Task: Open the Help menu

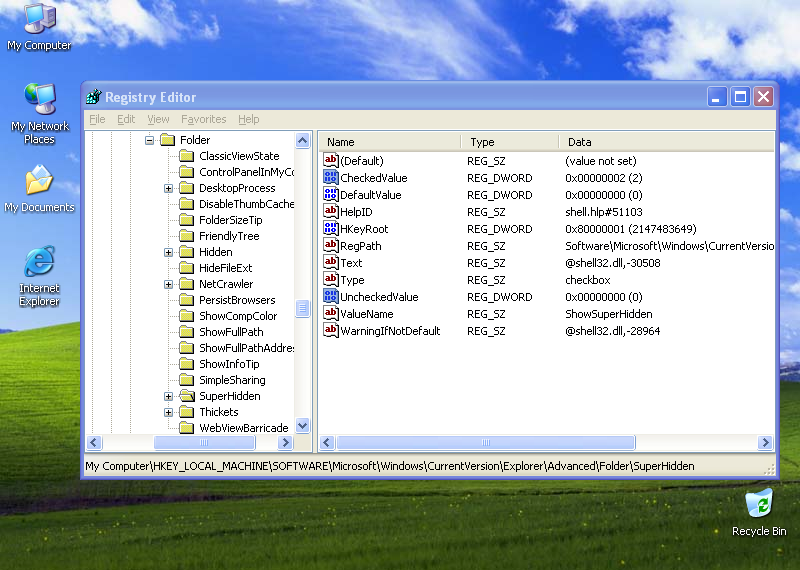Action: [x=248, y=119]
